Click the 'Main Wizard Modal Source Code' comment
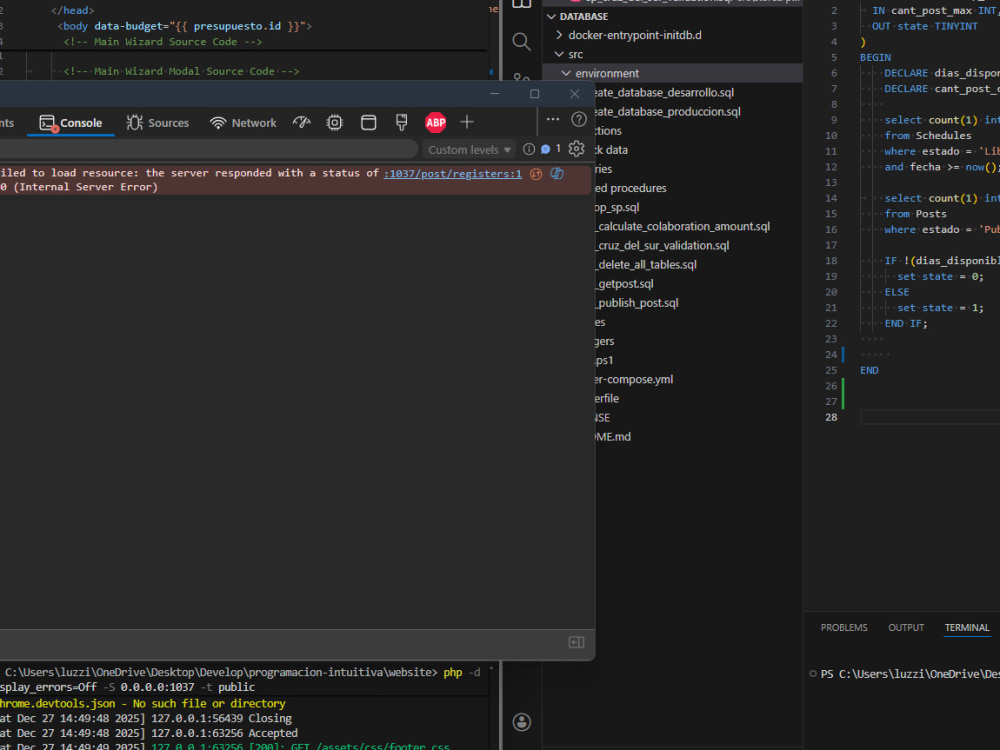 tap(181, 71)
